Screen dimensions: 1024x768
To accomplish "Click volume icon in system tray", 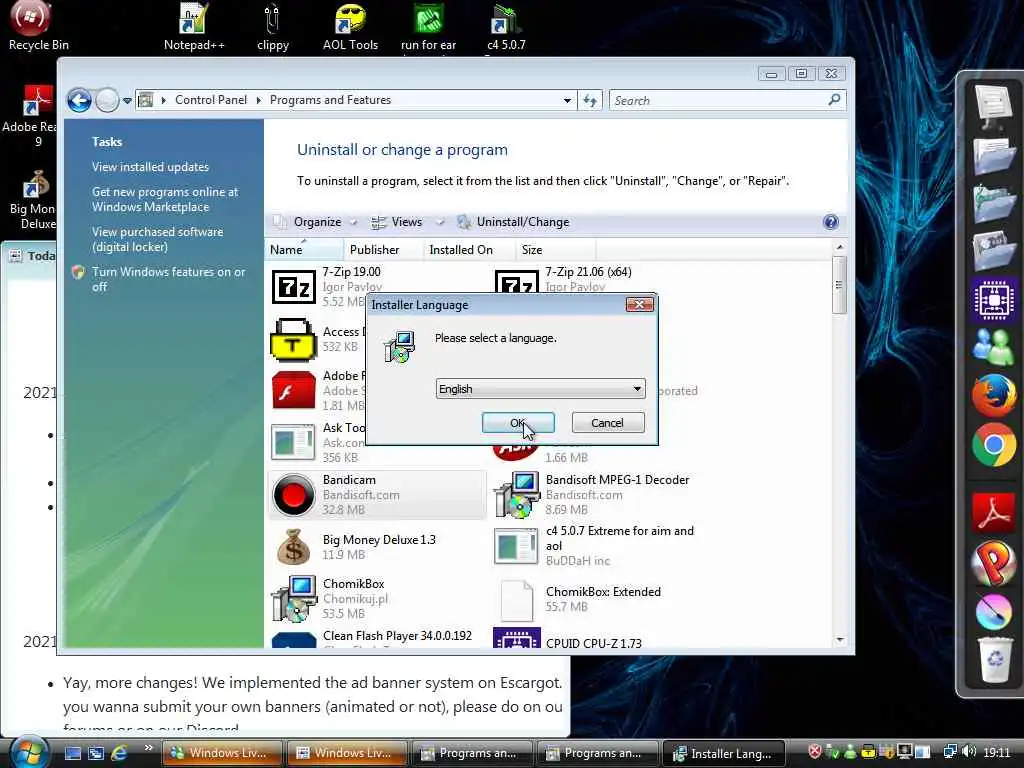I will pos(969,752).
